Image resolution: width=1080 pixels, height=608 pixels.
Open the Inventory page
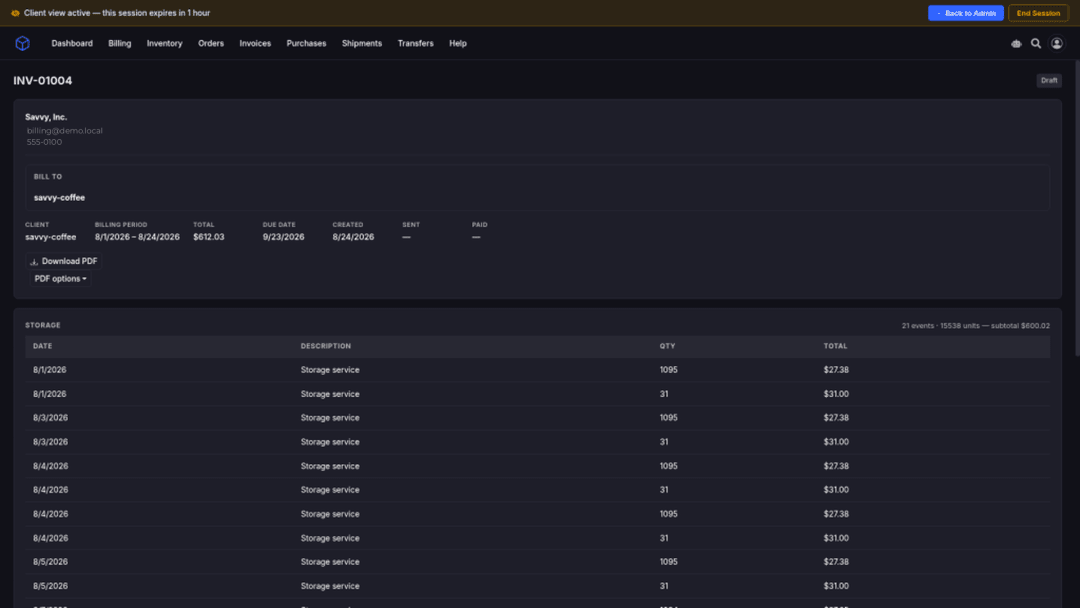164,43
